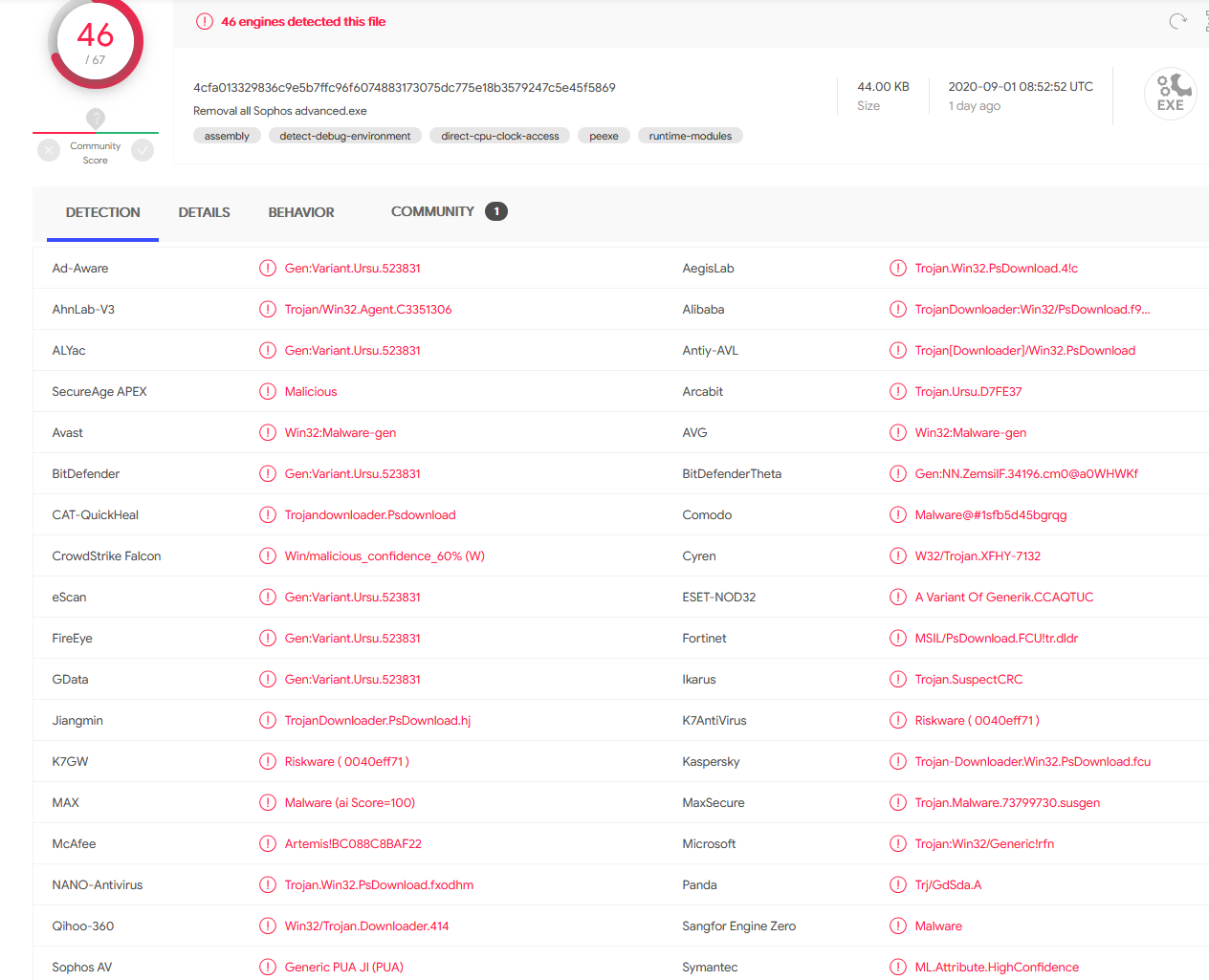Click 'A Variant Of Generik.CCAQTUC' result
The image size is (1209, 980).
click(1004, 597)
